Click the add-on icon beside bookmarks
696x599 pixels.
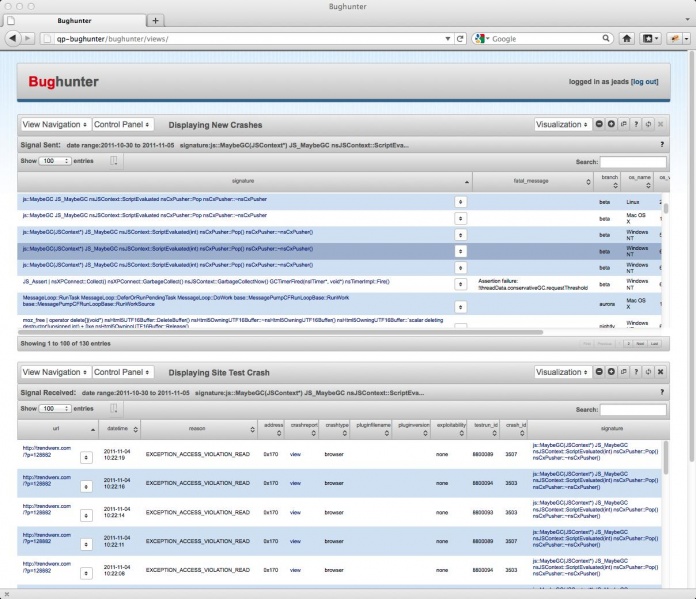(x=675, y=39)
